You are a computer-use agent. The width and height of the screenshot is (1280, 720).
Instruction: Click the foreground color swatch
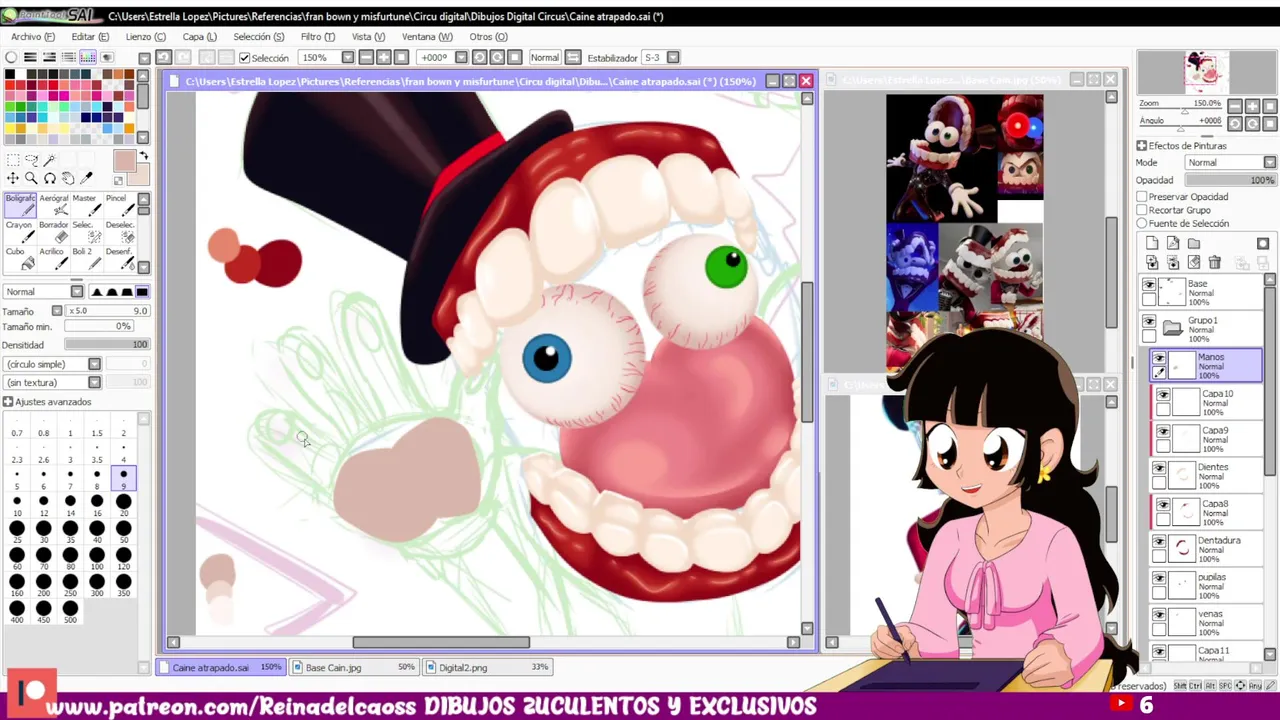(x=124, y=162)
